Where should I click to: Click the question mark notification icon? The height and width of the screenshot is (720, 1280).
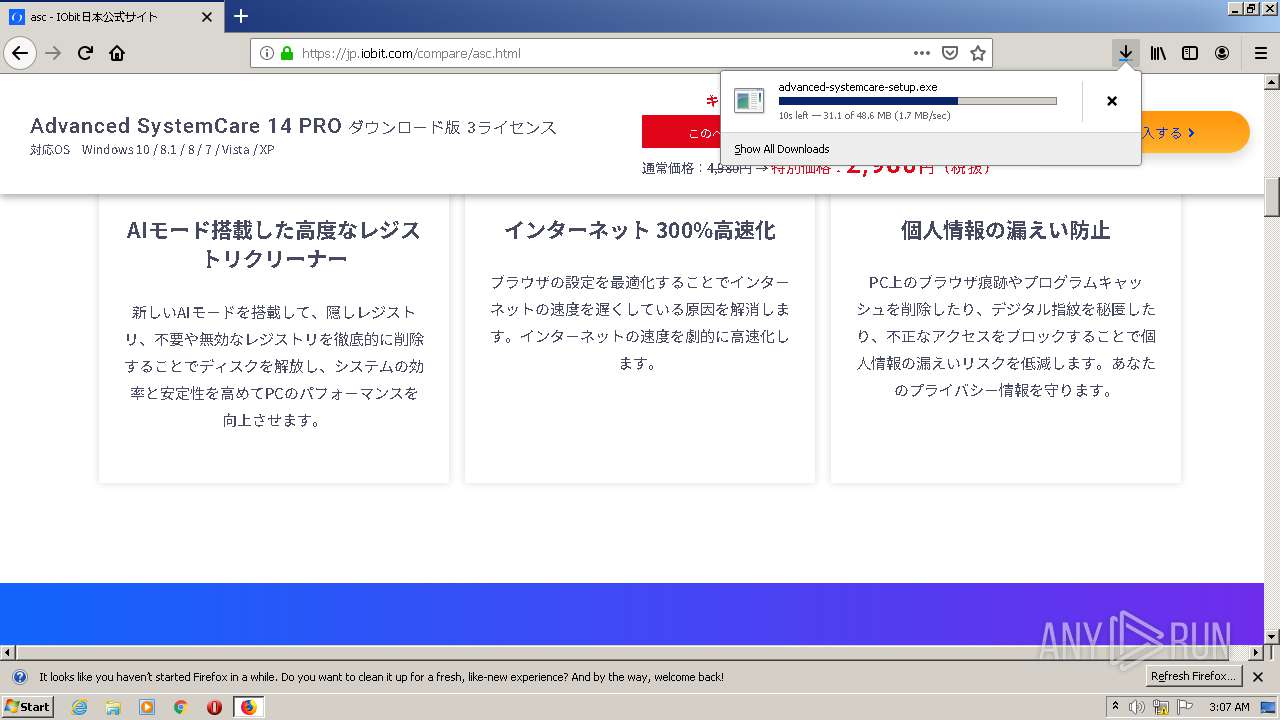tap(19, 677)
